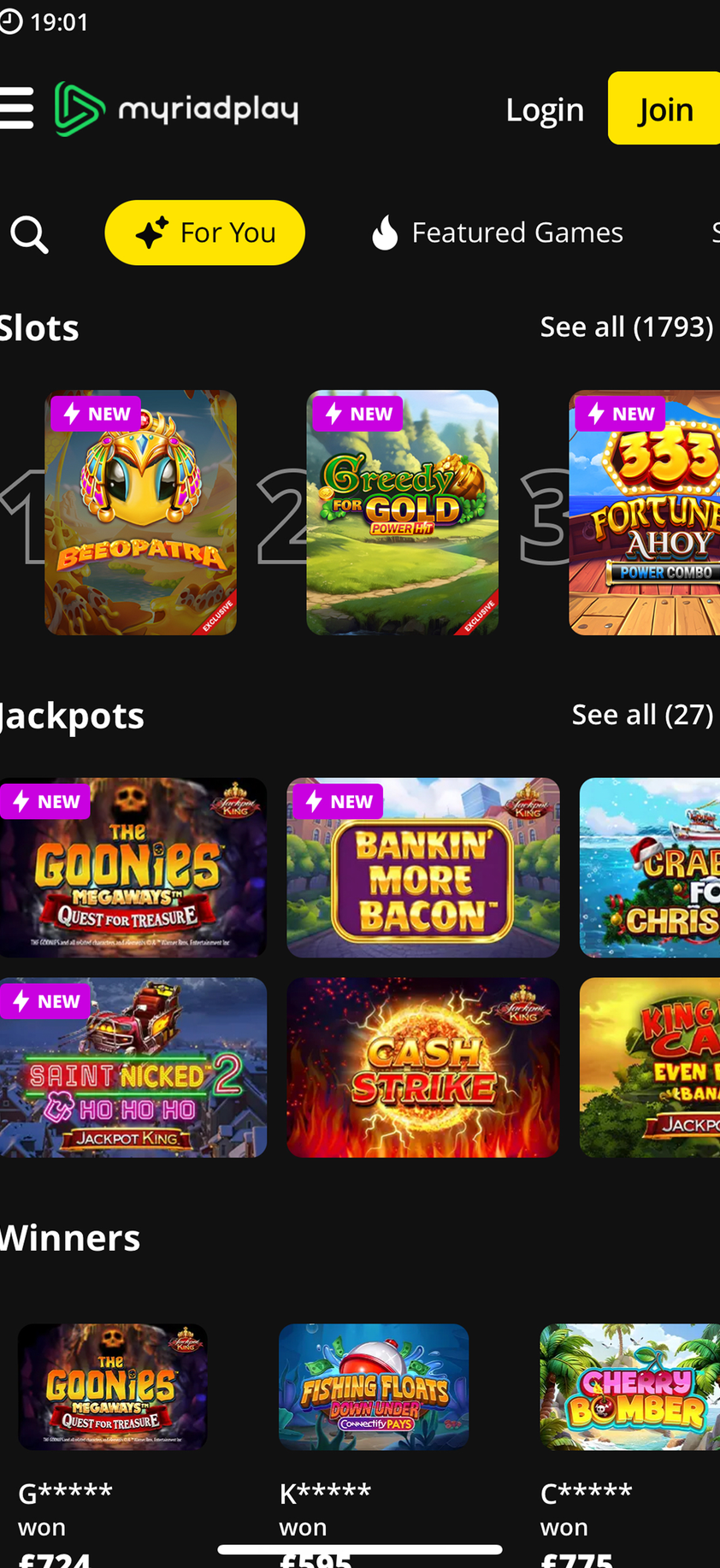Log in via the Login link
This screenshot has height=1568, width=720.
(545, 109)
